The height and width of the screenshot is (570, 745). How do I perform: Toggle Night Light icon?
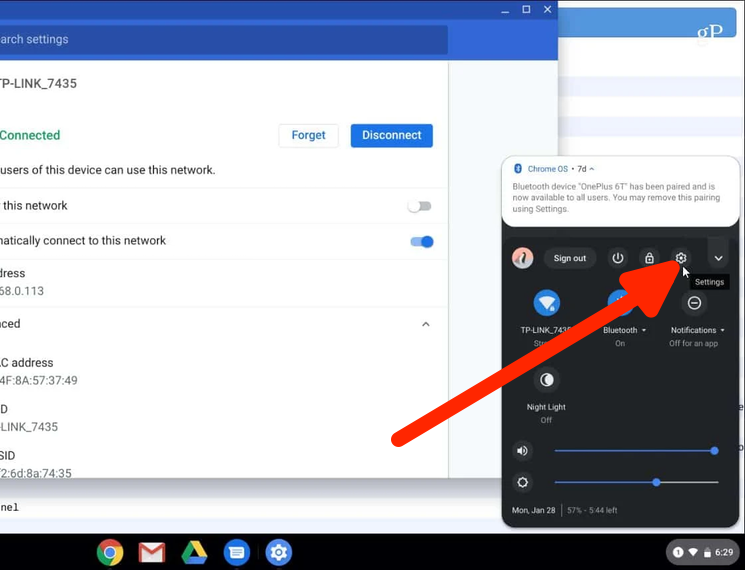click(547, 380)
